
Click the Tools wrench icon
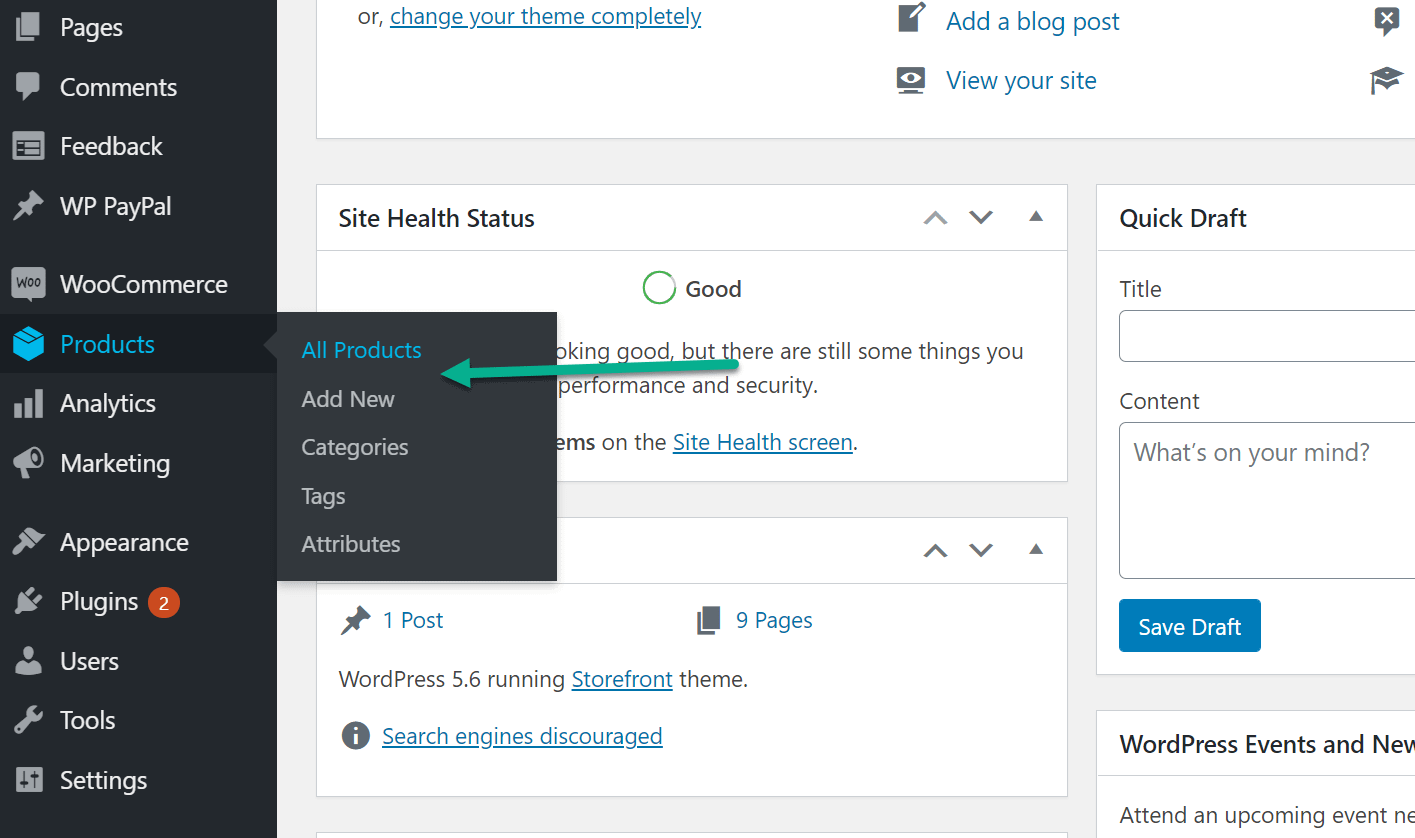click(x=28, y=720)
